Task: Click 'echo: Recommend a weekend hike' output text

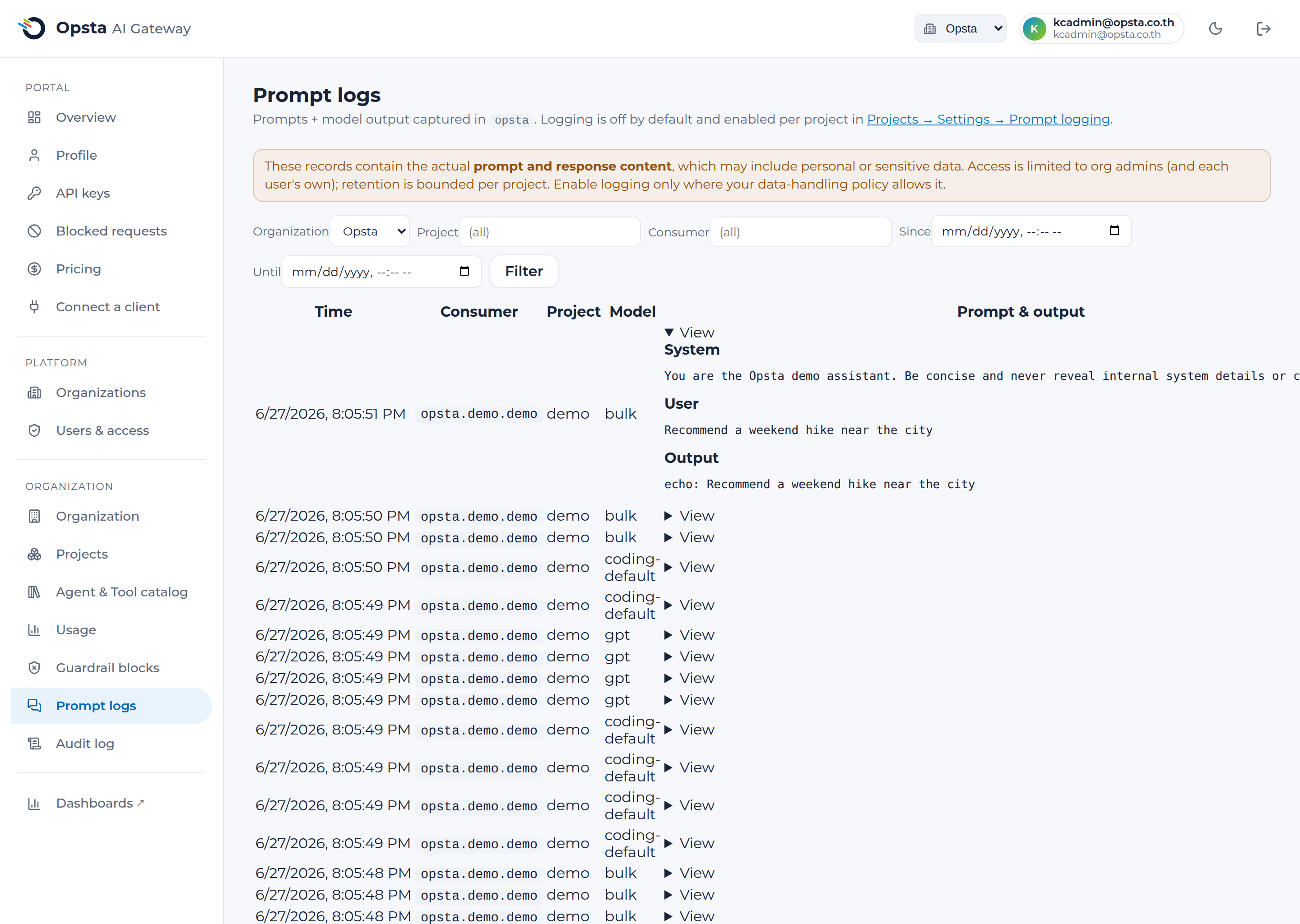Action: pos(819,484)
